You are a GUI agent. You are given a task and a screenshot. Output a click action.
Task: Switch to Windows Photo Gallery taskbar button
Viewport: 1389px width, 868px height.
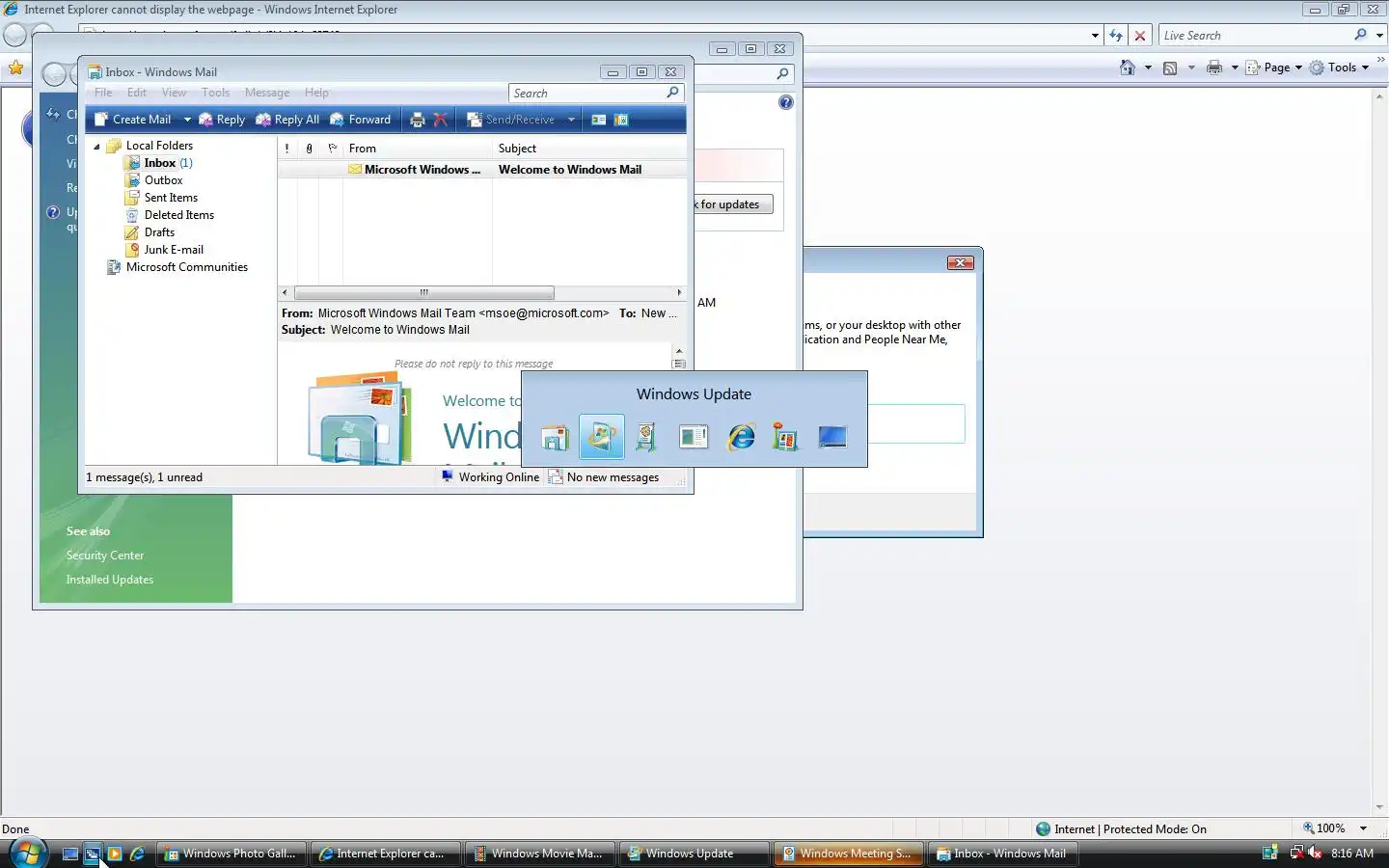click(x=231, y=854)
